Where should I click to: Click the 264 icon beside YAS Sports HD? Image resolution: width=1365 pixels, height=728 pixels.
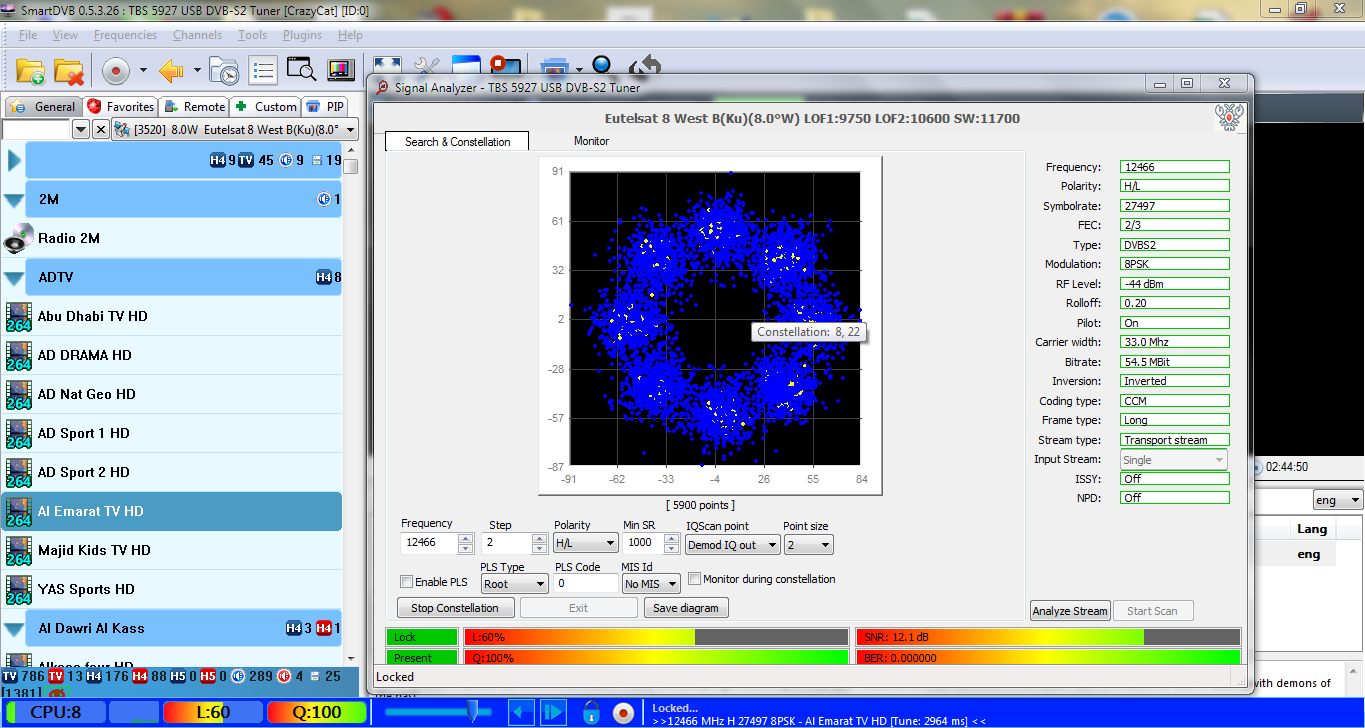[18, 589]
